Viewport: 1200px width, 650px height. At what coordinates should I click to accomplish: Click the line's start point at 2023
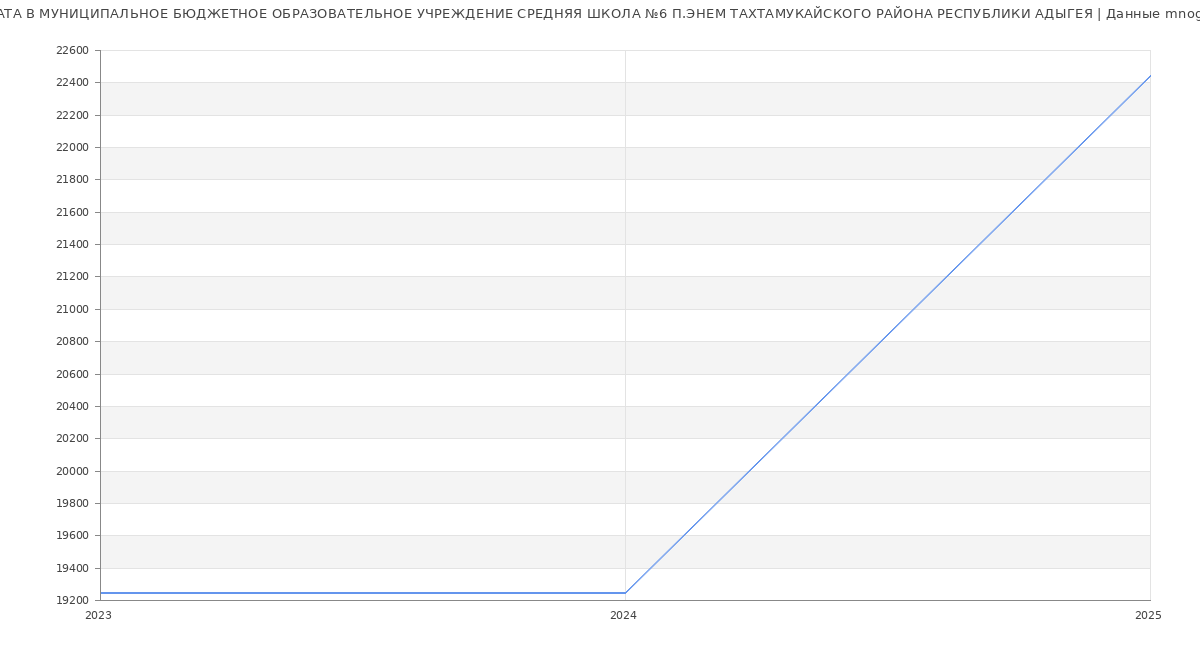[x=101, y=593]
